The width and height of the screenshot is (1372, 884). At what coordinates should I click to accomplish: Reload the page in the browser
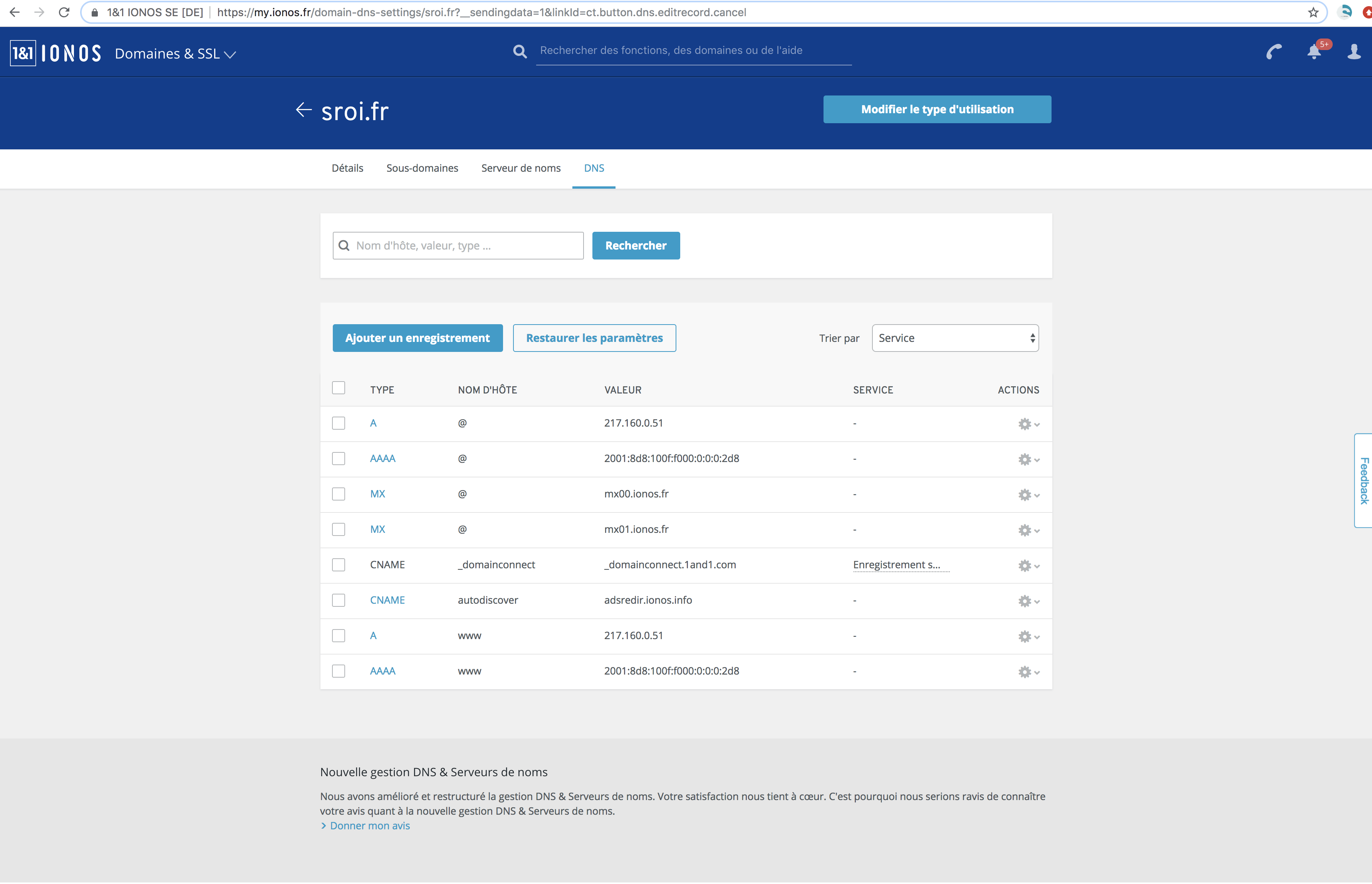click(64, 13)
